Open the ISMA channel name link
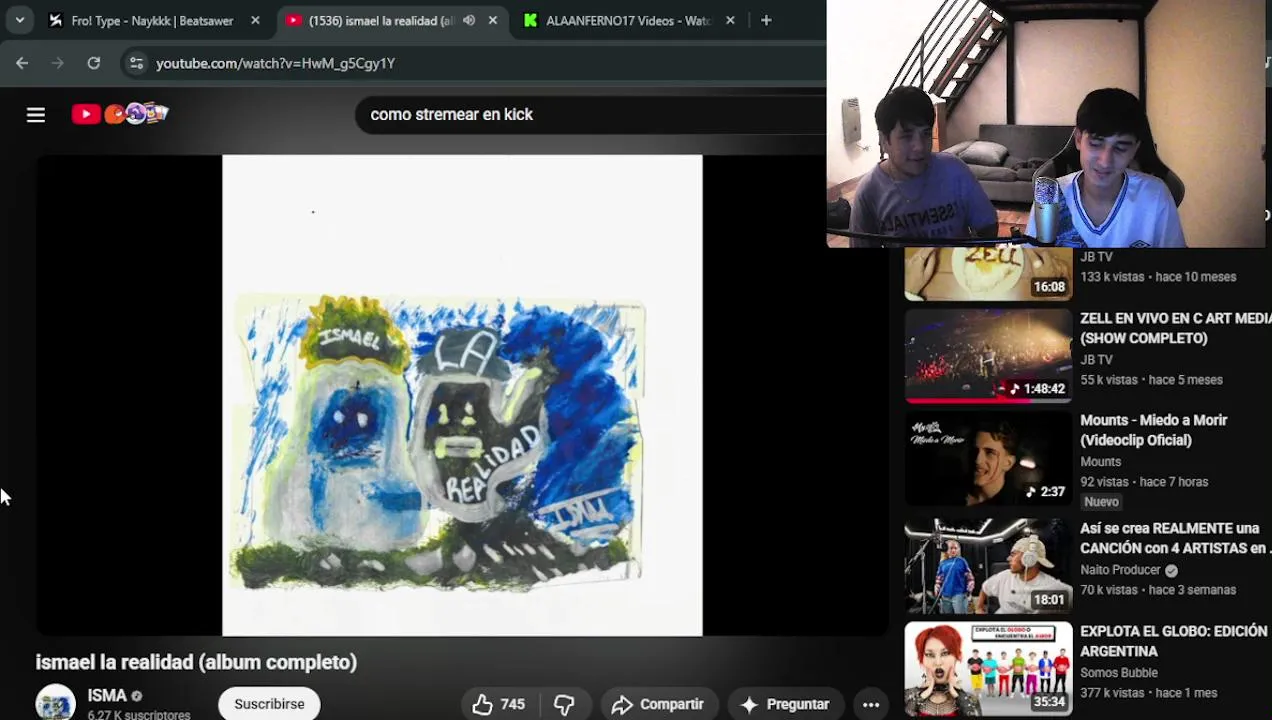Image resolution: width=1272 pixels, height=720 pixels. pyautogui.click(x=107, y=695)
